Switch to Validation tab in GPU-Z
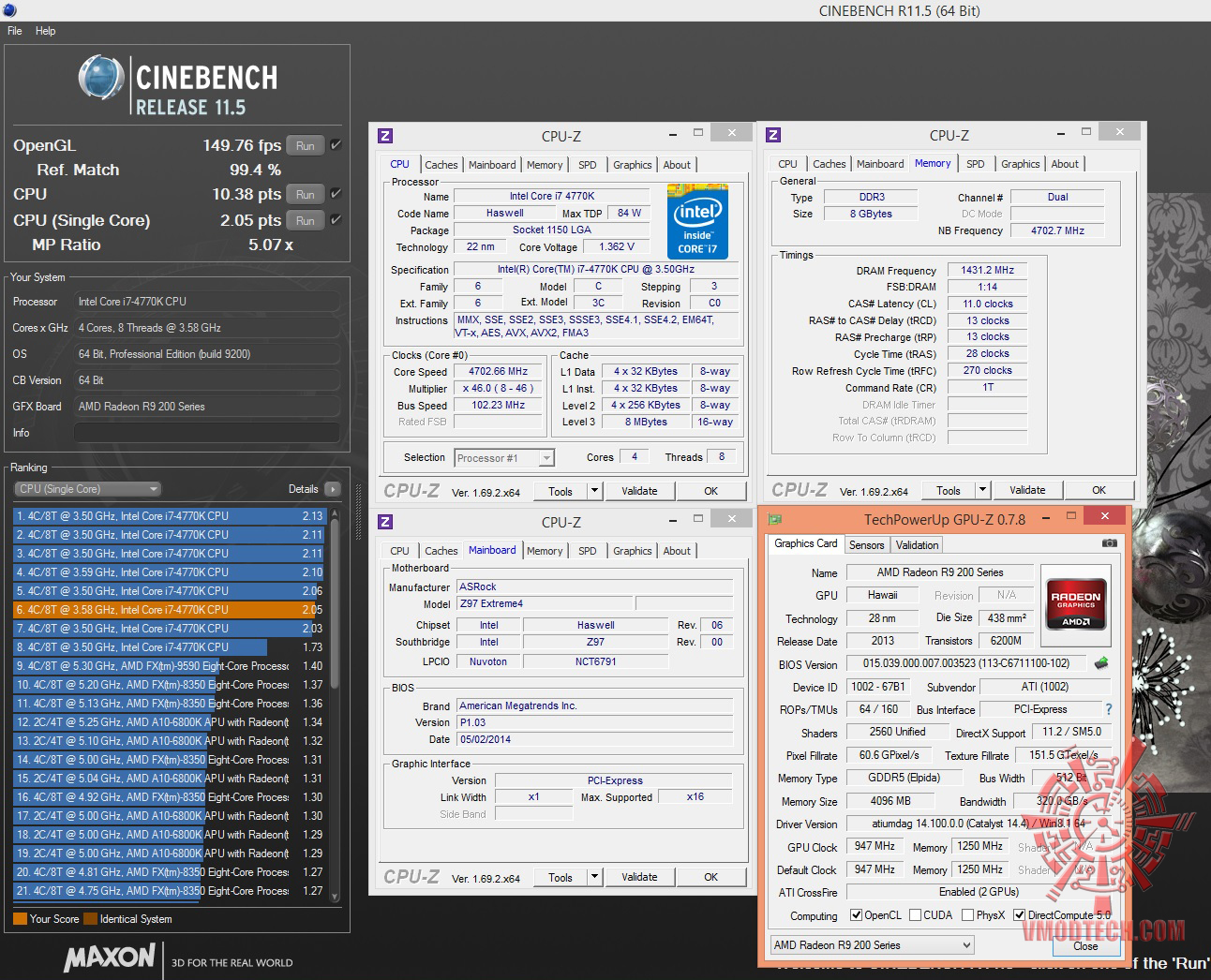The image size is (1211, 980). 917,544
